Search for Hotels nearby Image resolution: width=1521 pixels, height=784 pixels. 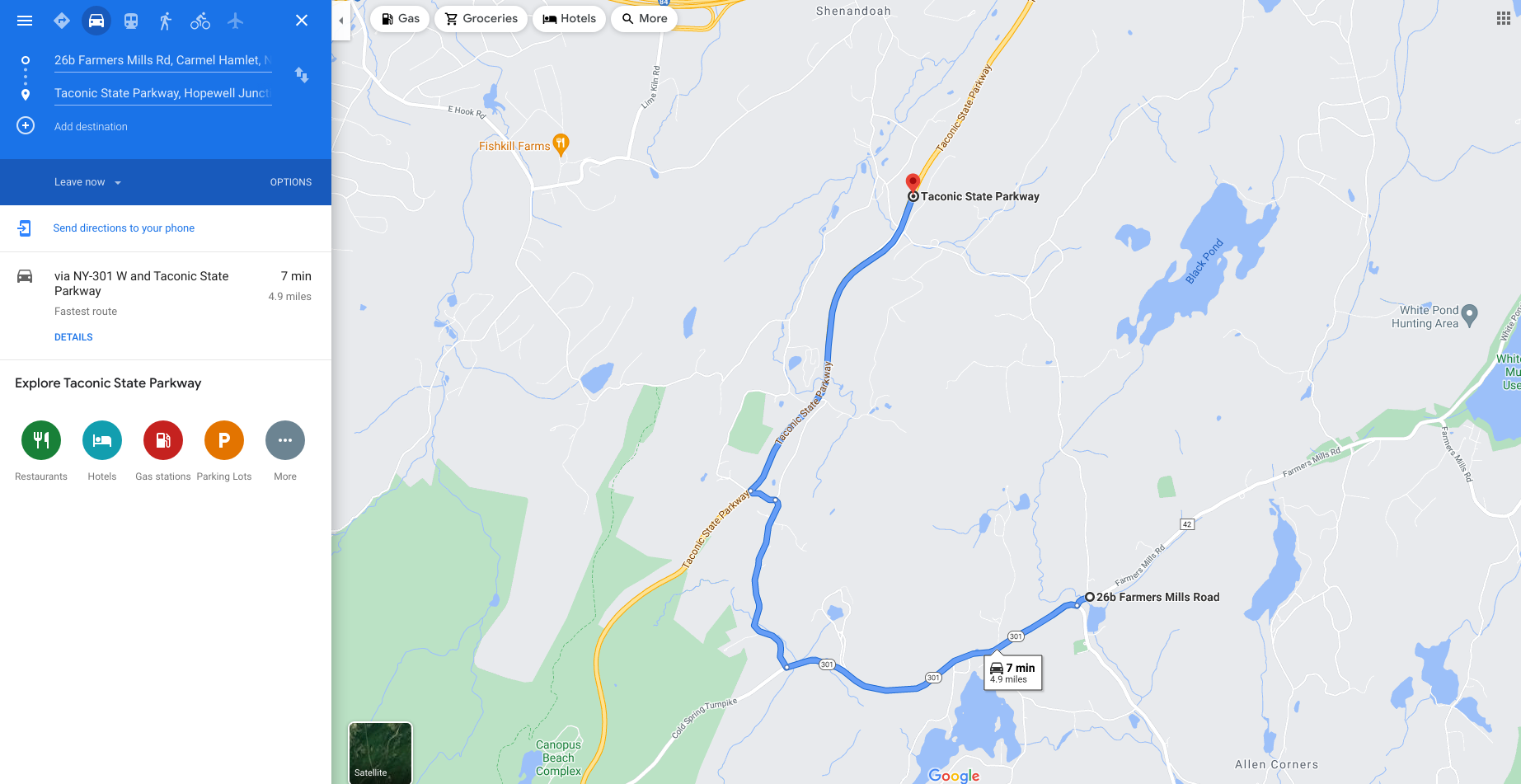570,18
